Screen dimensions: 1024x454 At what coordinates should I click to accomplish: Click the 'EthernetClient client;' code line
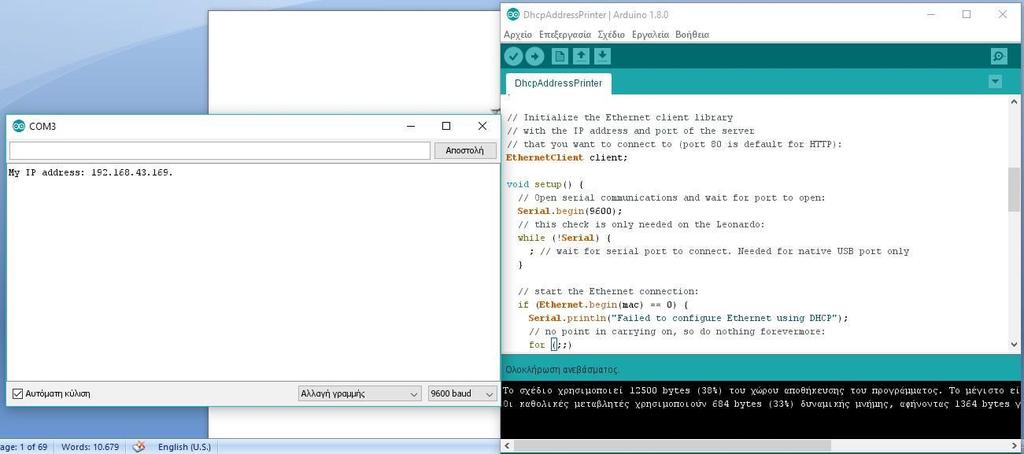click(567, 157)
